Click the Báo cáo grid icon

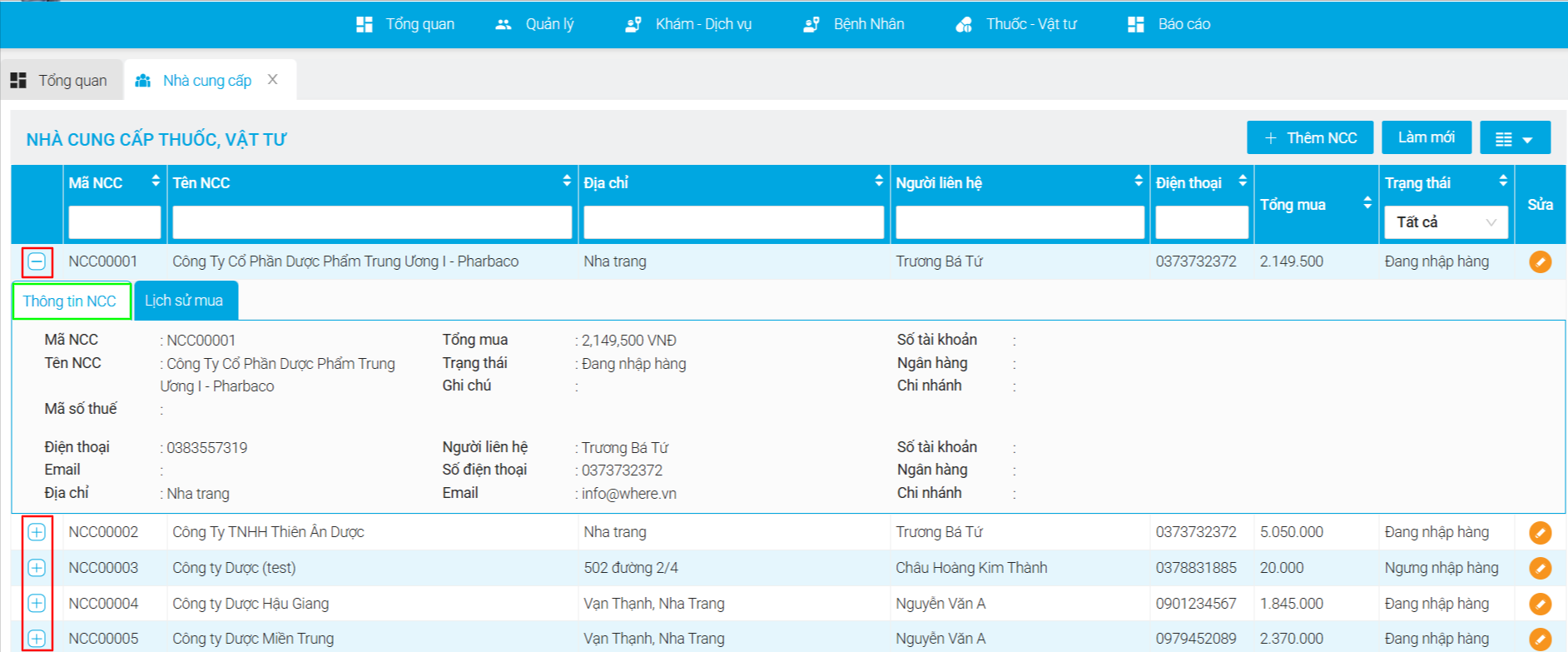[x=1136, y=24]
